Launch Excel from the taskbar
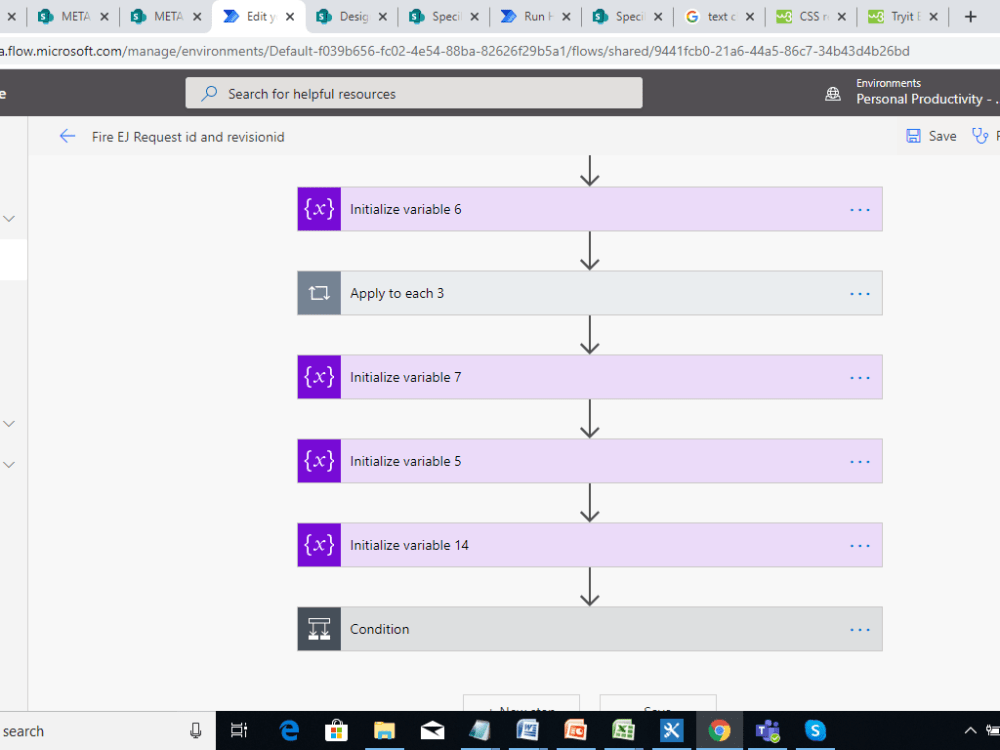Image resolution: width=1000 pixels, height=750 pixels. [623, 731]
